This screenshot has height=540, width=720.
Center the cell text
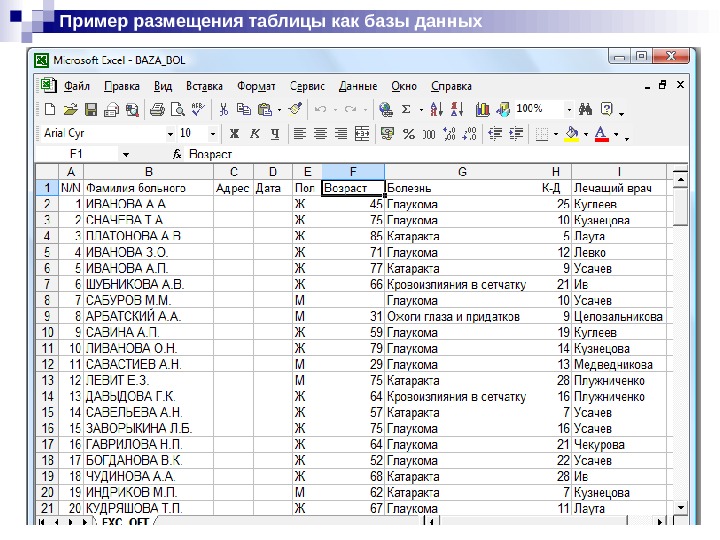click(x=320, y=134)
